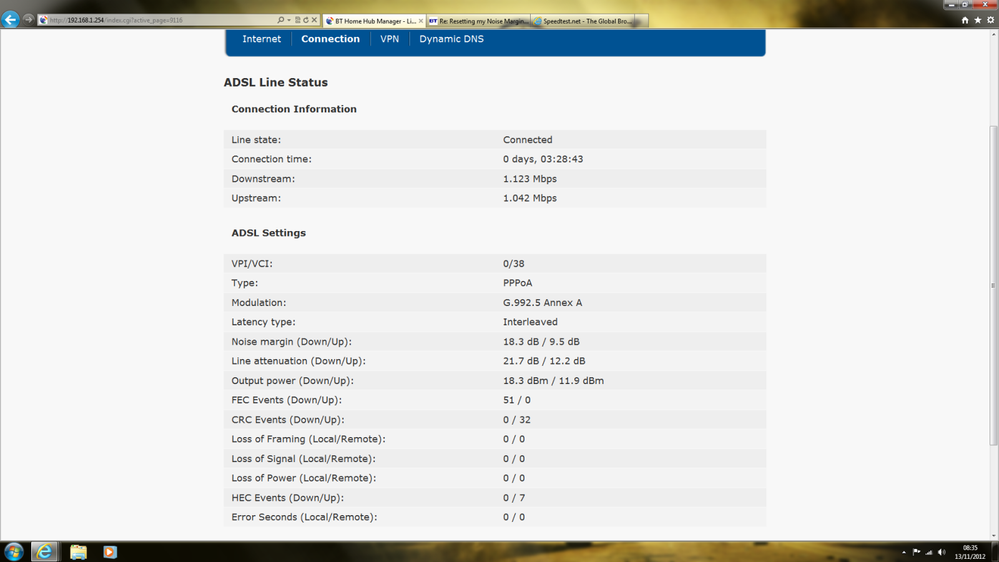Image resolution: width=999 pixels, height=562 pixels.
Task: Click the 'ADSL Settings' subheading
Action: coord(268,233)
